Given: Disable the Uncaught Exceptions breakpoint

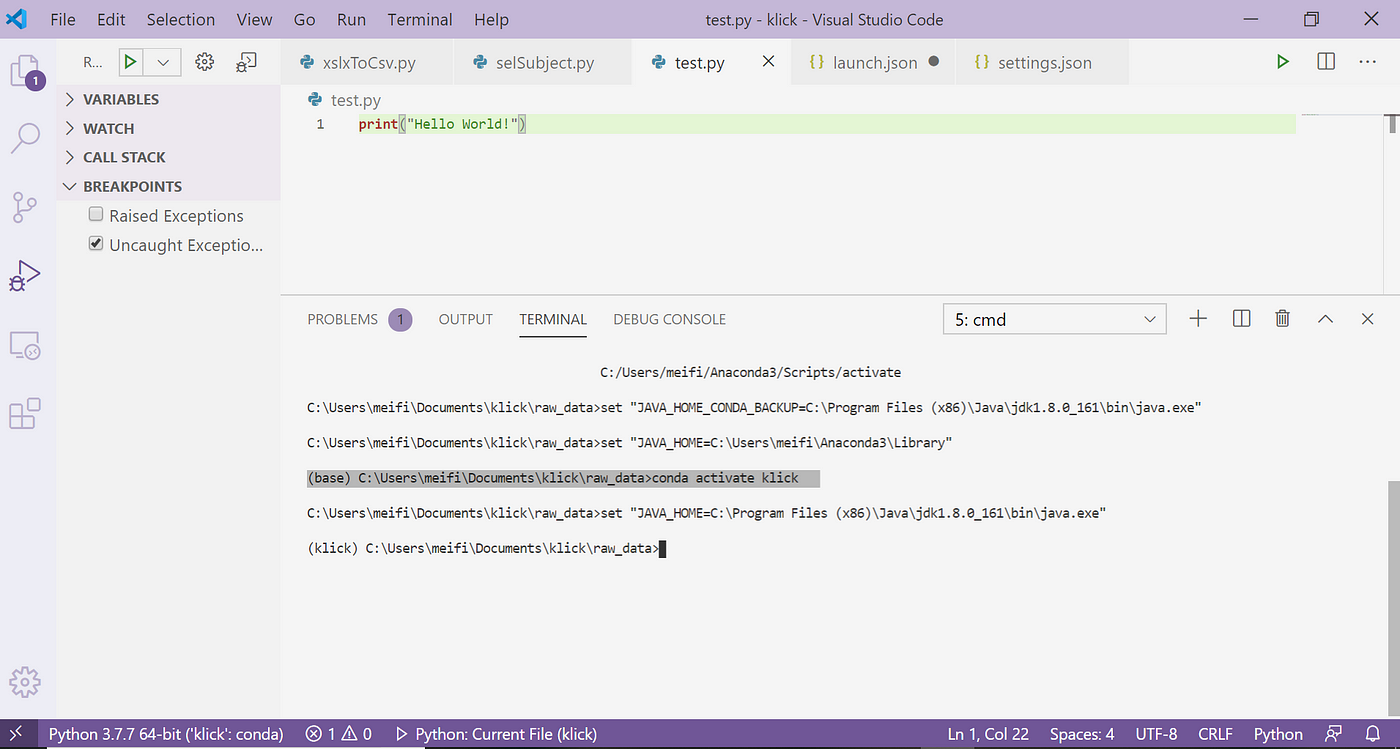Looking at the screenshot, I should 95,243.
